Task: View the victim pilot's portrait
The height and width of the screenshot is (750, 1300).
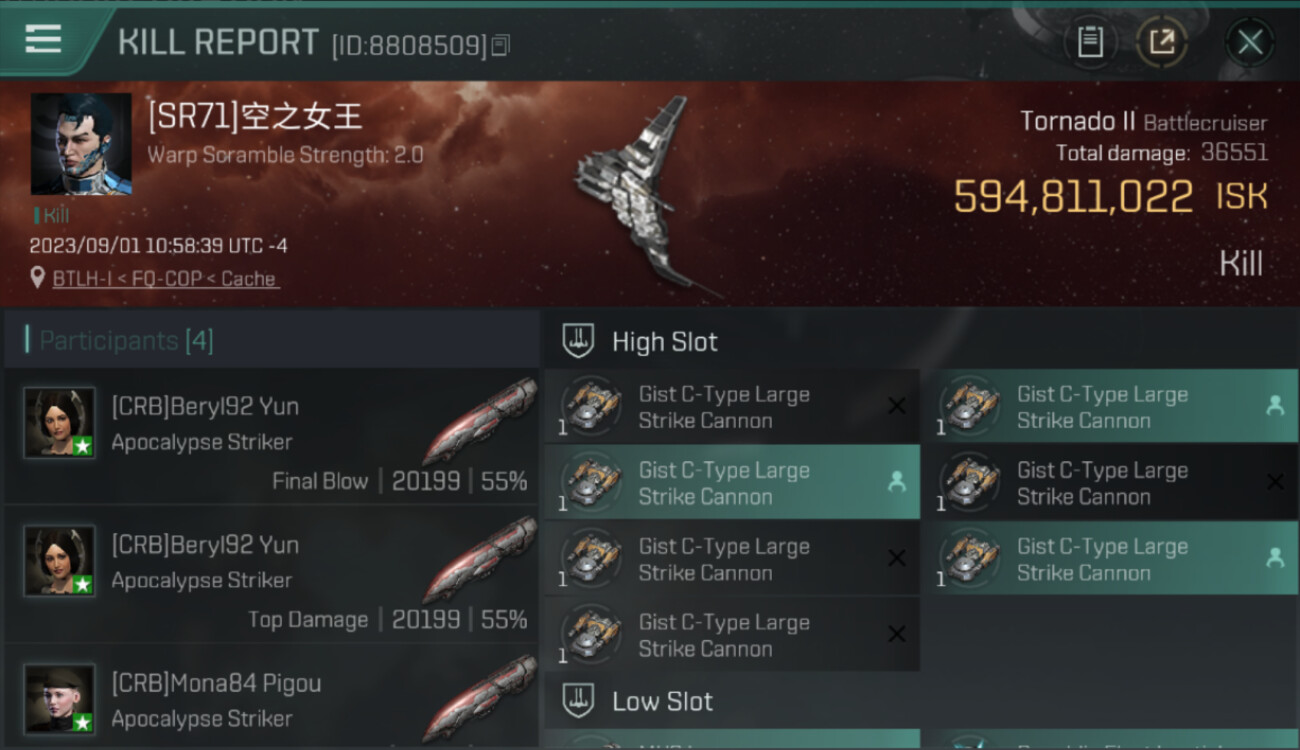Action: [81, 144]
